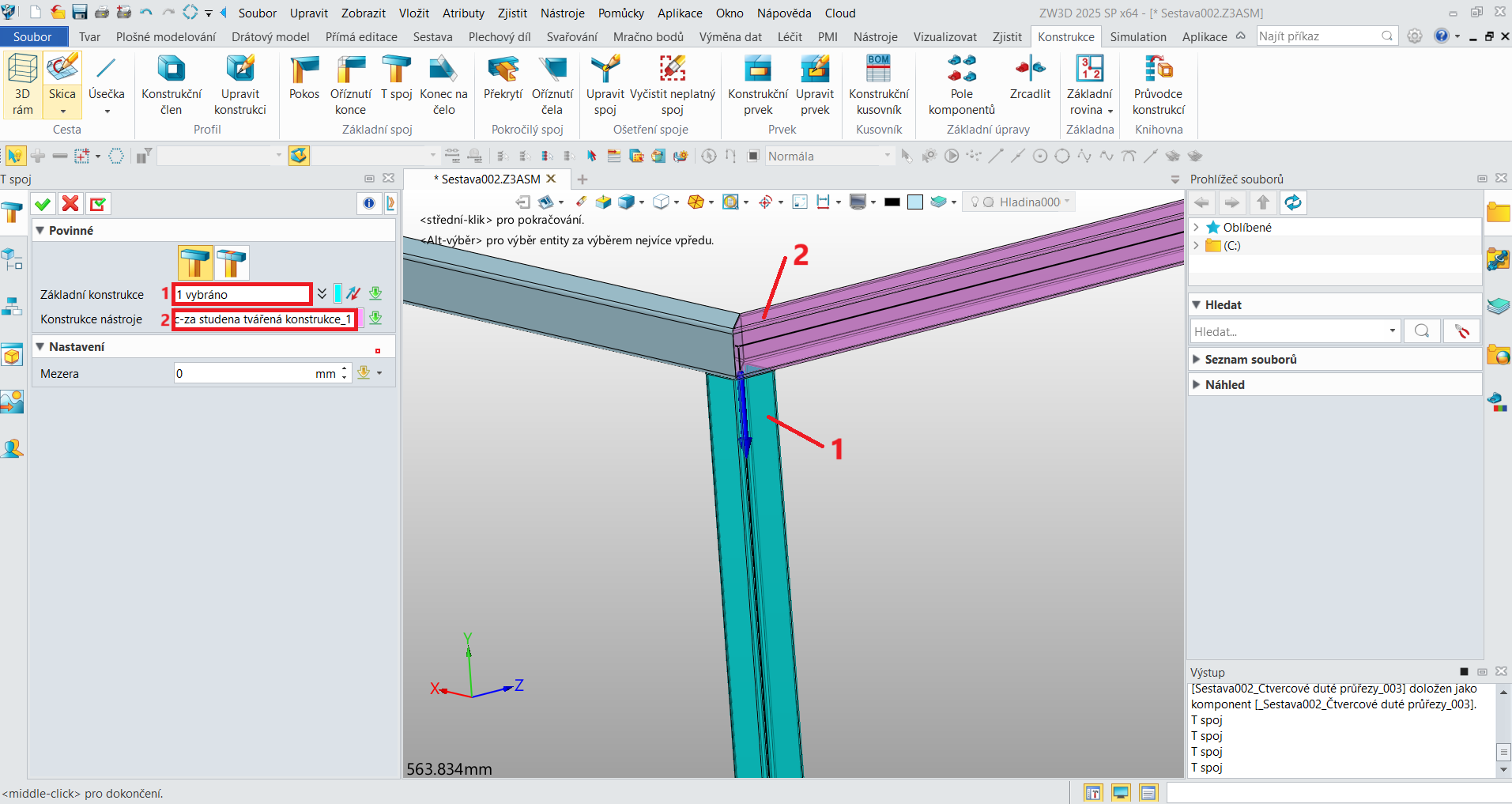Open the Nápověda menu
1512x804 pixels.
click(784, 13)
